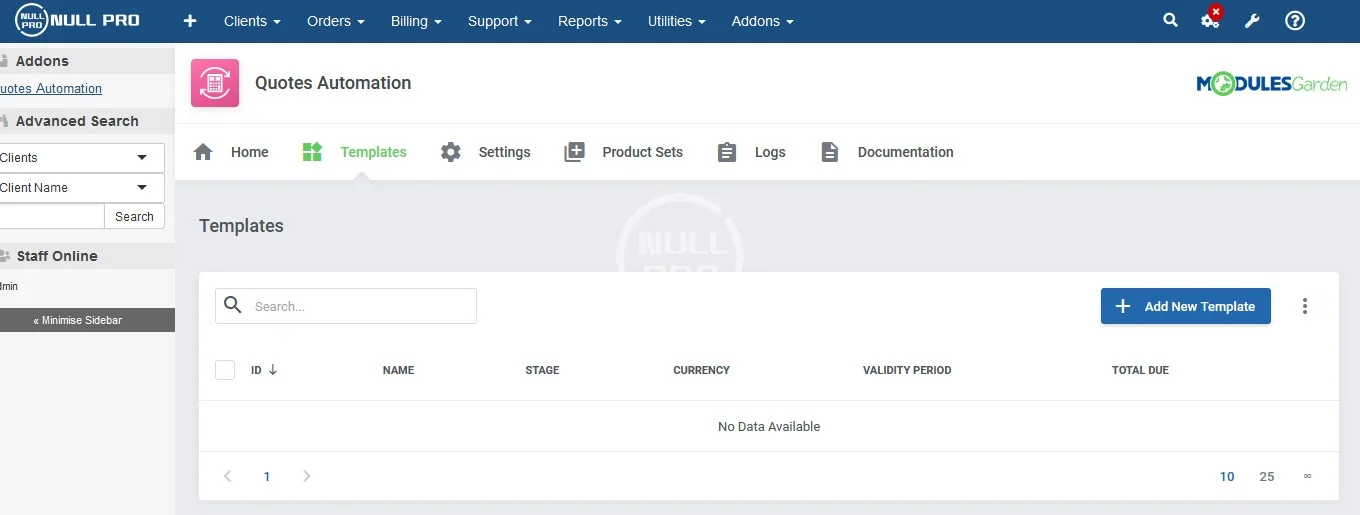Expand the Billing menu in navigation bar
The height and width of the screenshot is (515, 1360).
click(415, 21)
